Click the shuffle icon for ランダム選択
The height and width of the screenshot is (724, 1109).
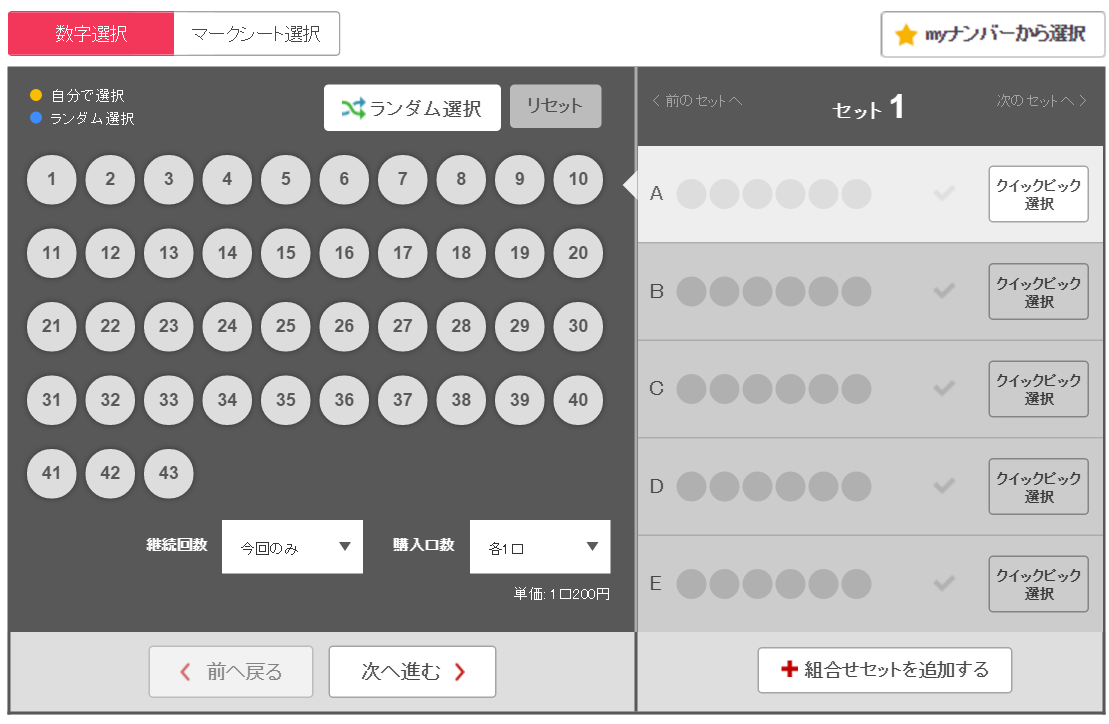coord(353,108)
